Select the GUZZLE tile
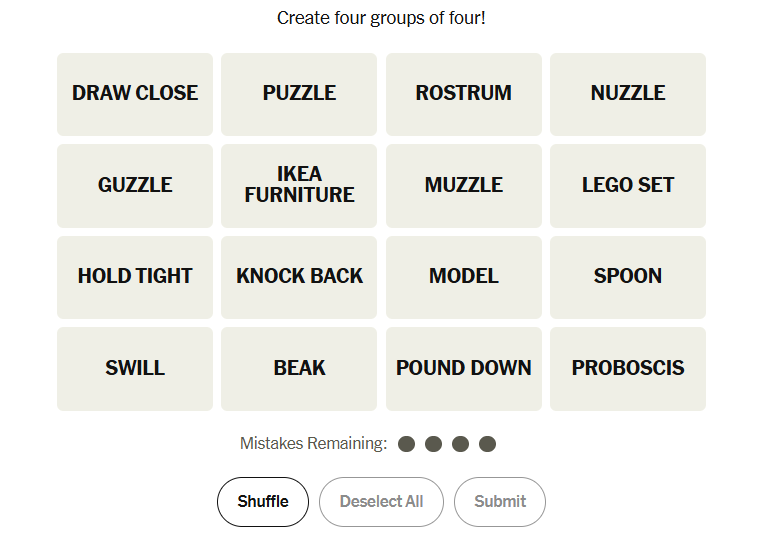 click(135, 185)
